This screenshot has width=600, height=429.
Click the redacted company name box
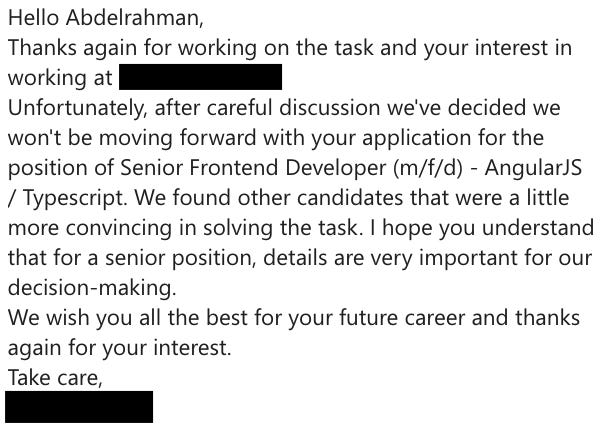201,77
